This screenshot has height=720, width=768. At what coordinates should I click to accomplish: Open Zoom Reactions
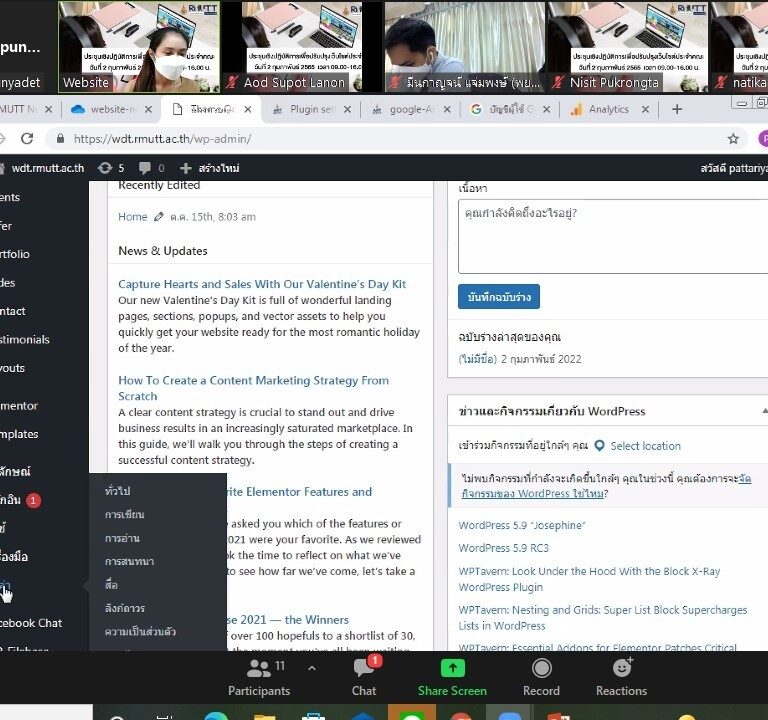[622, 677]
